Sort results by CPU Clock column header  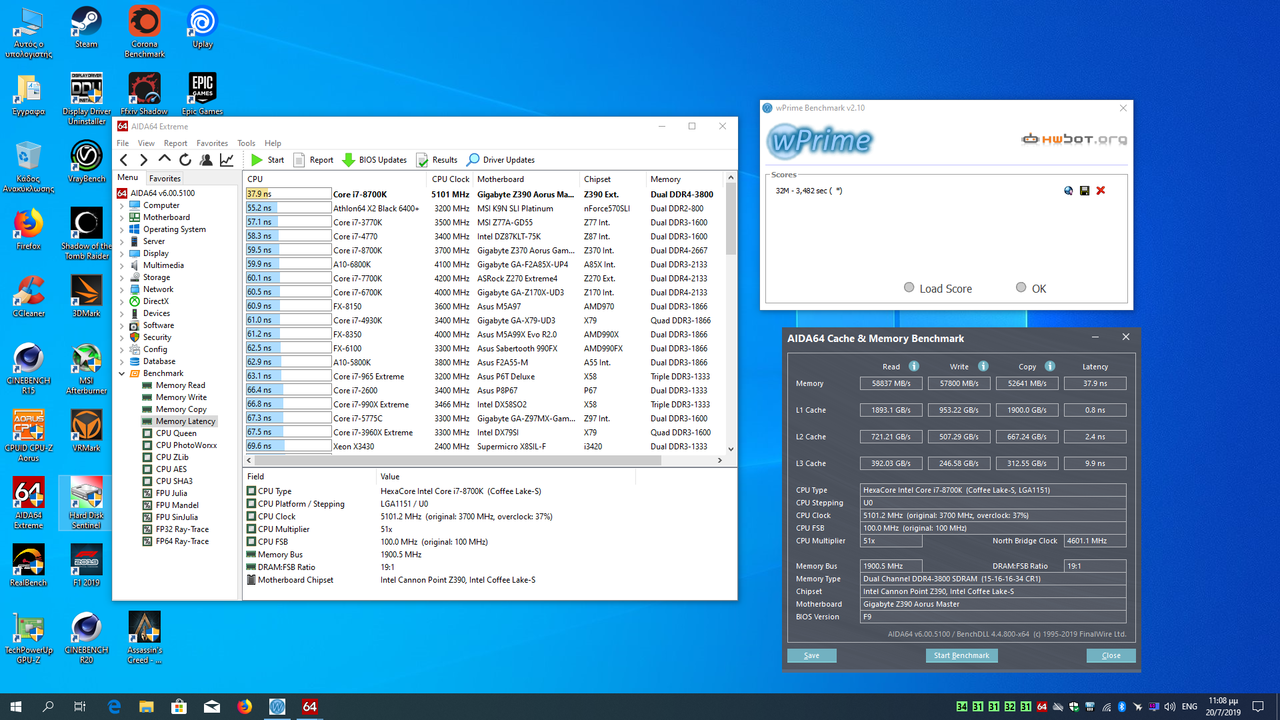point(450,179)
